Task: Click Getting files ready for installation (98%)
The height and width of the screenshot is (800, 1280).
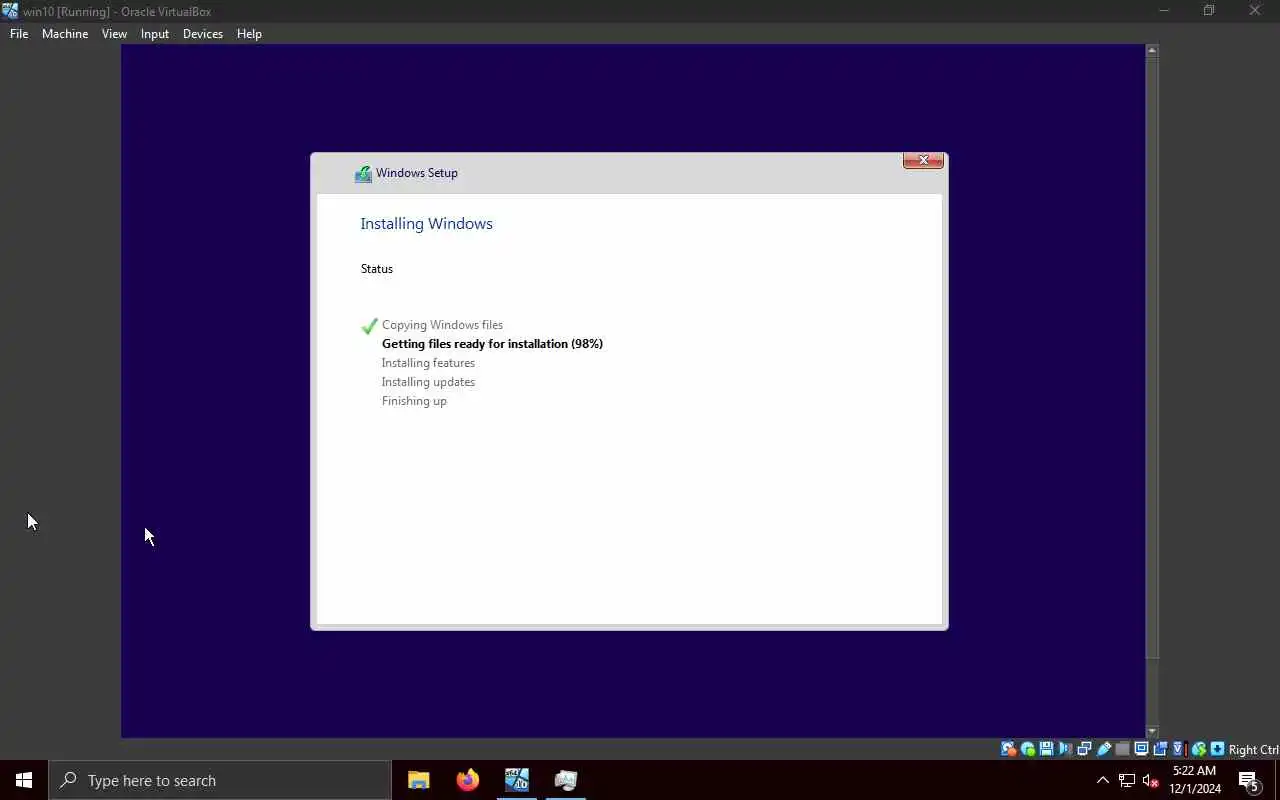Action: coord(492,344)
